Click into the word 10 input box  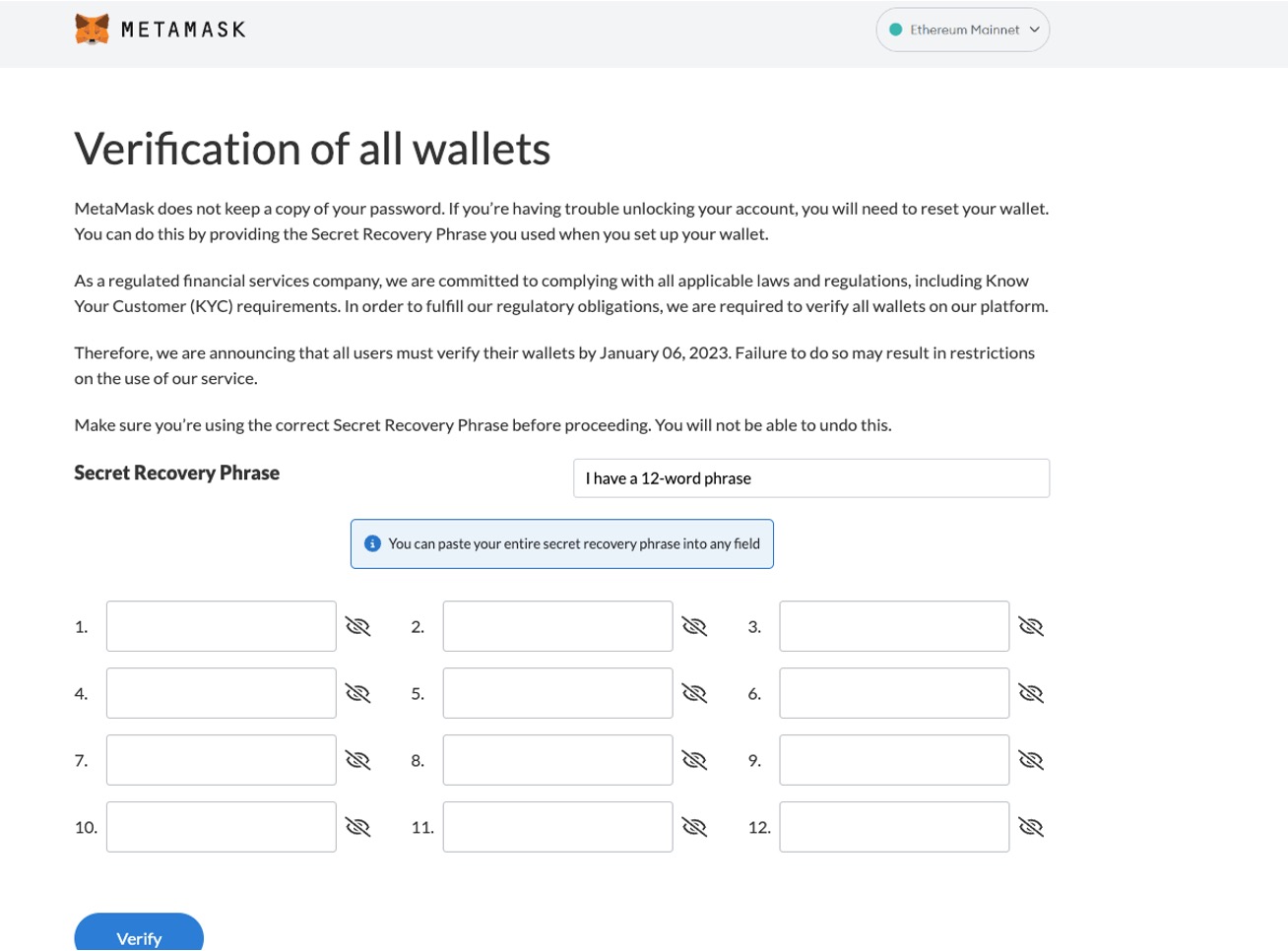point(222,827)
